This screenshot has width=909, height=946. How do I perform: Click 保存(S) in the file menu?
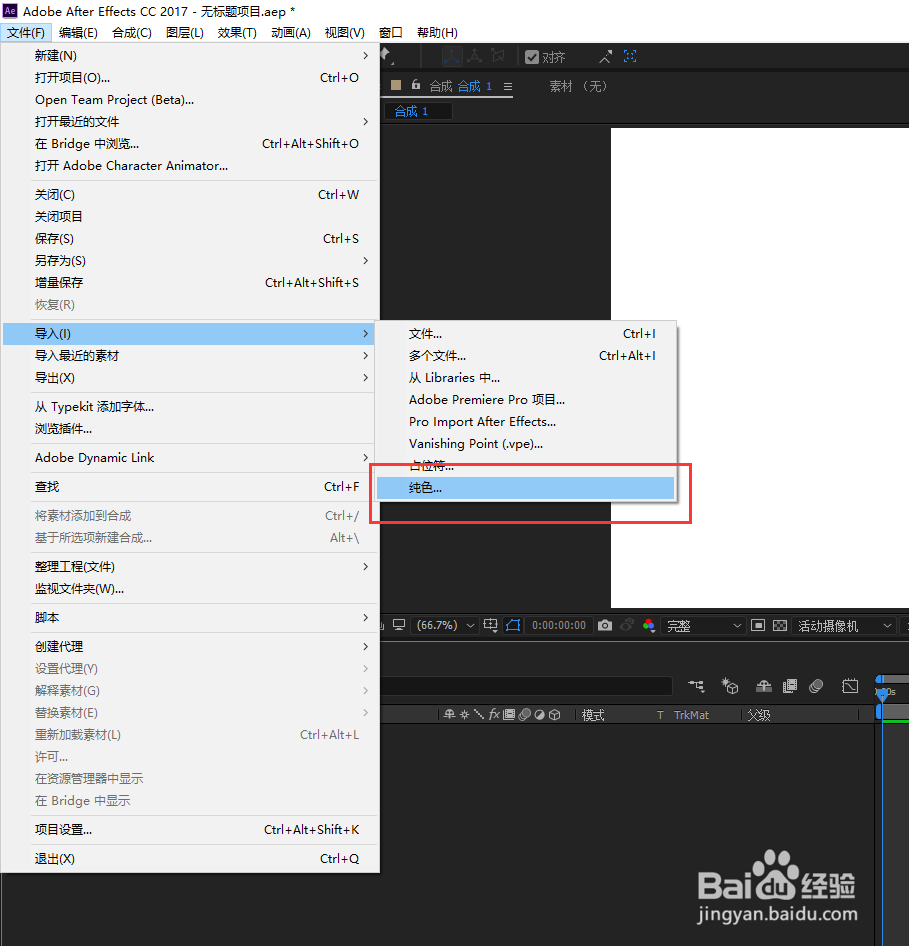coord(189,238)
